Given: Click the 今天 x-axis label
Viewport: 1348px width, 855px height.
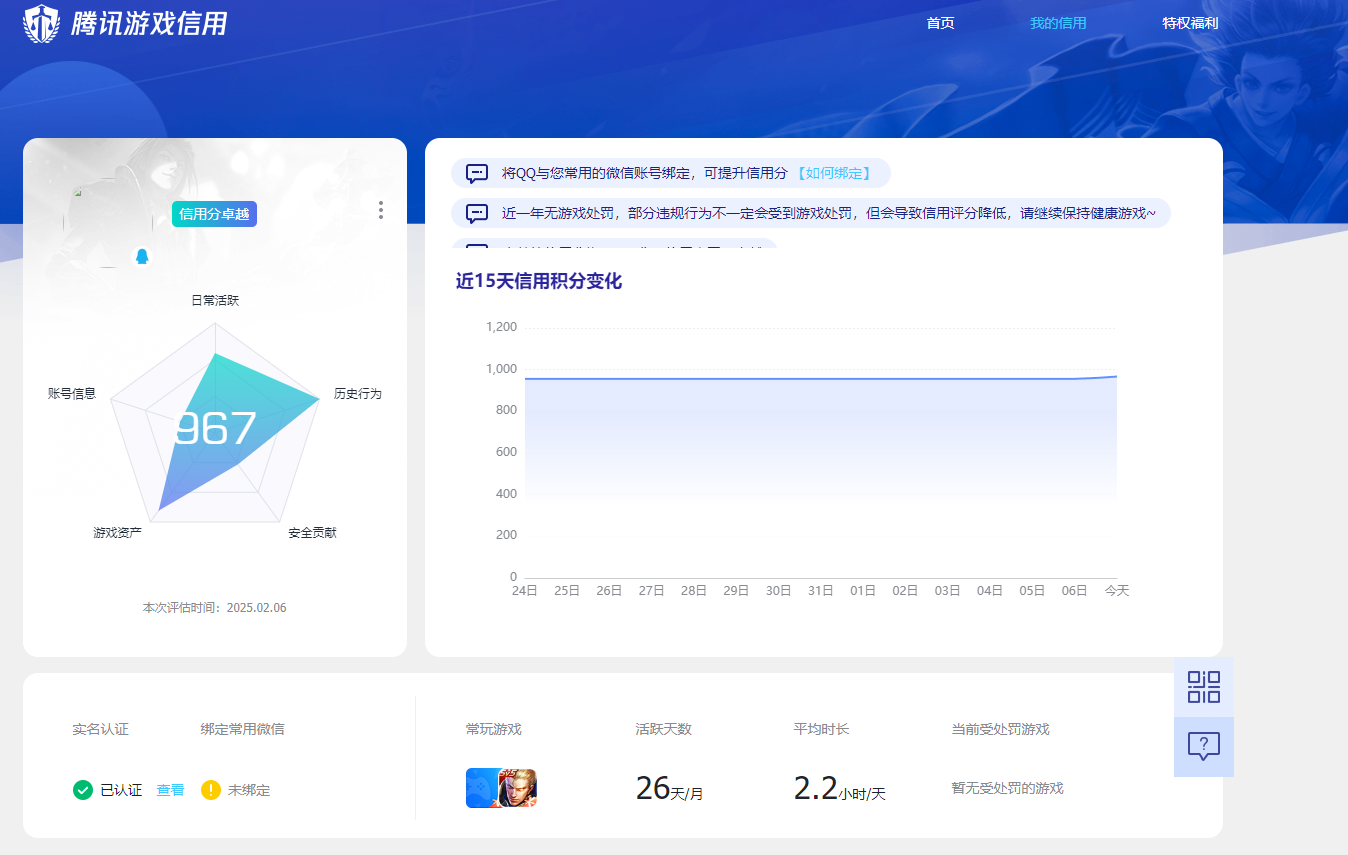Looking at the screenshot, I should click(1116, 591).
